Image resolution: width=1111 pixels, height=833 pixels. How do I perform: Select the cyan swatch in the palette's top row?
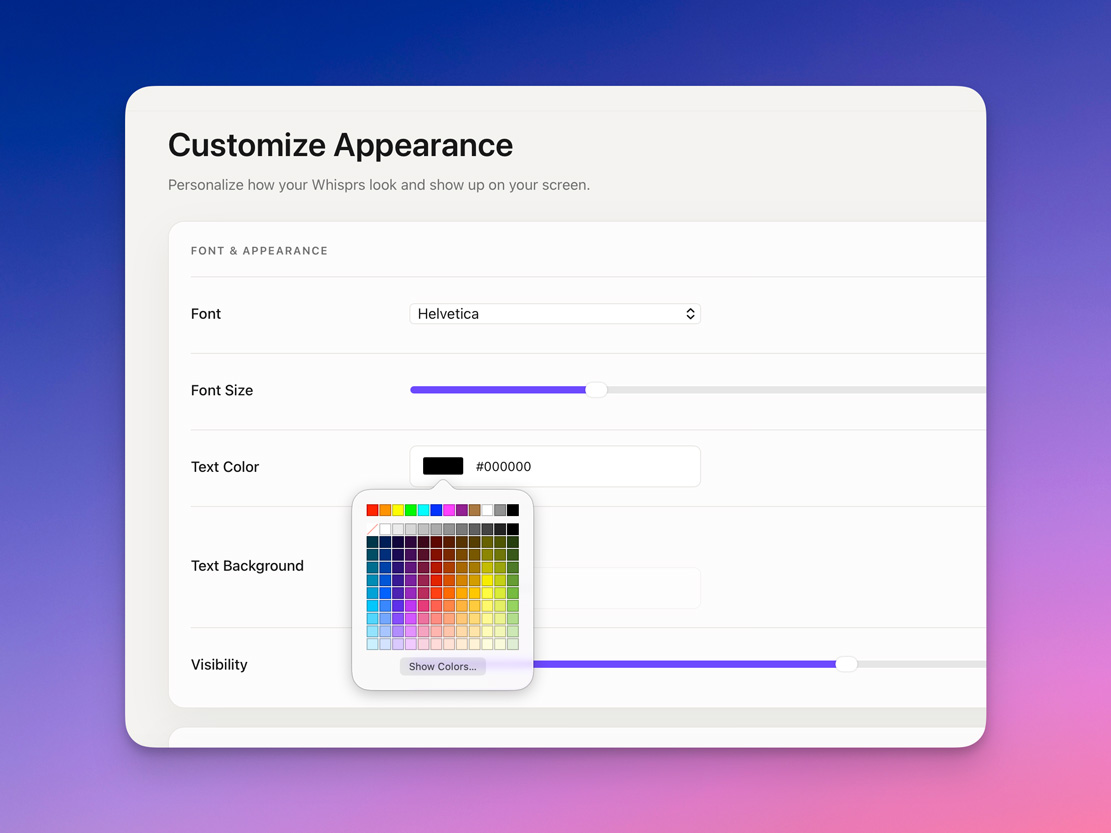(x=423, y=510)
